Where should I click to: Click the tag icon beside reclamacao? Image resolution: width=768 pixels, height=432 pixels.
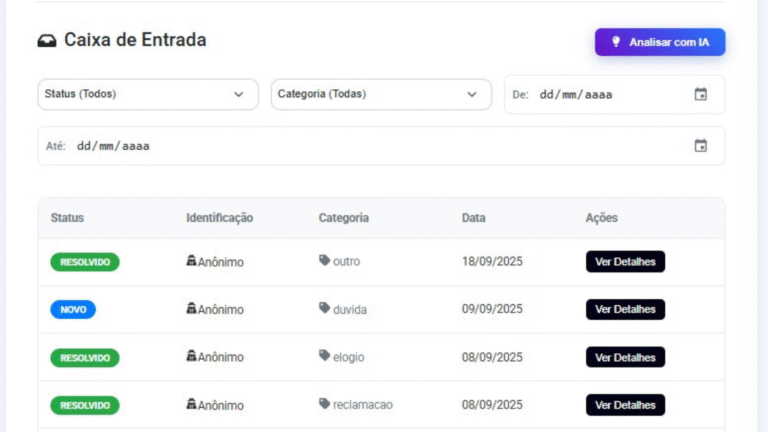click(324, 404)
